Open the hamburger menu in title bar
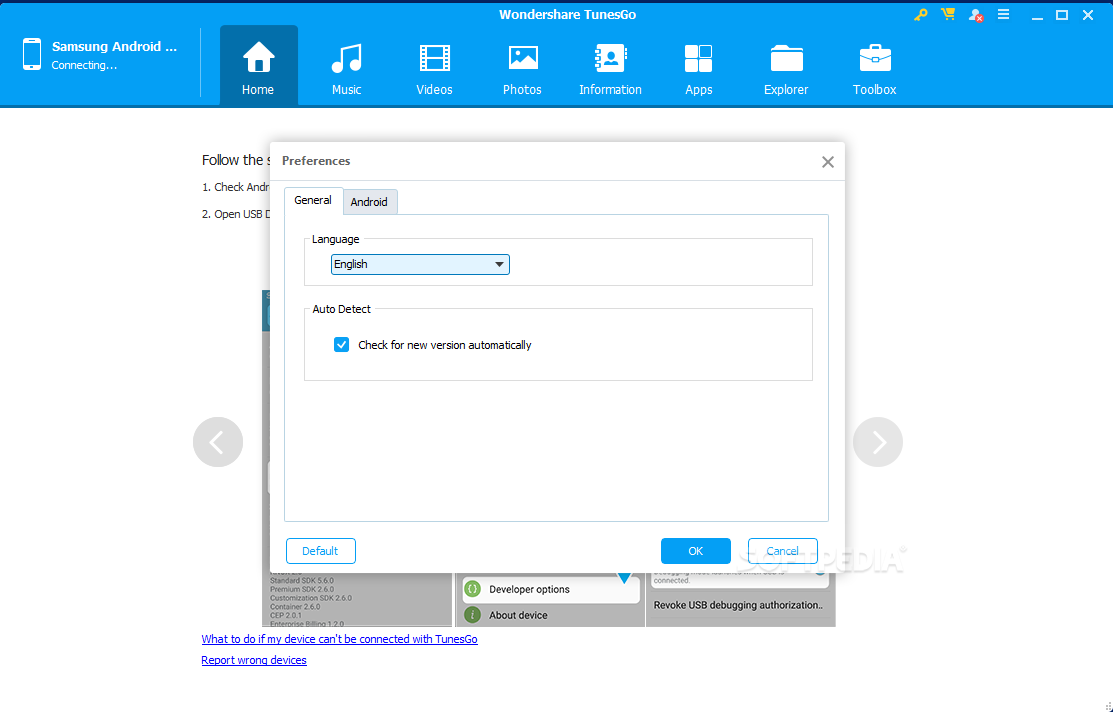Viewport: 1113px width, 712px height. [x=1003, y=14]
